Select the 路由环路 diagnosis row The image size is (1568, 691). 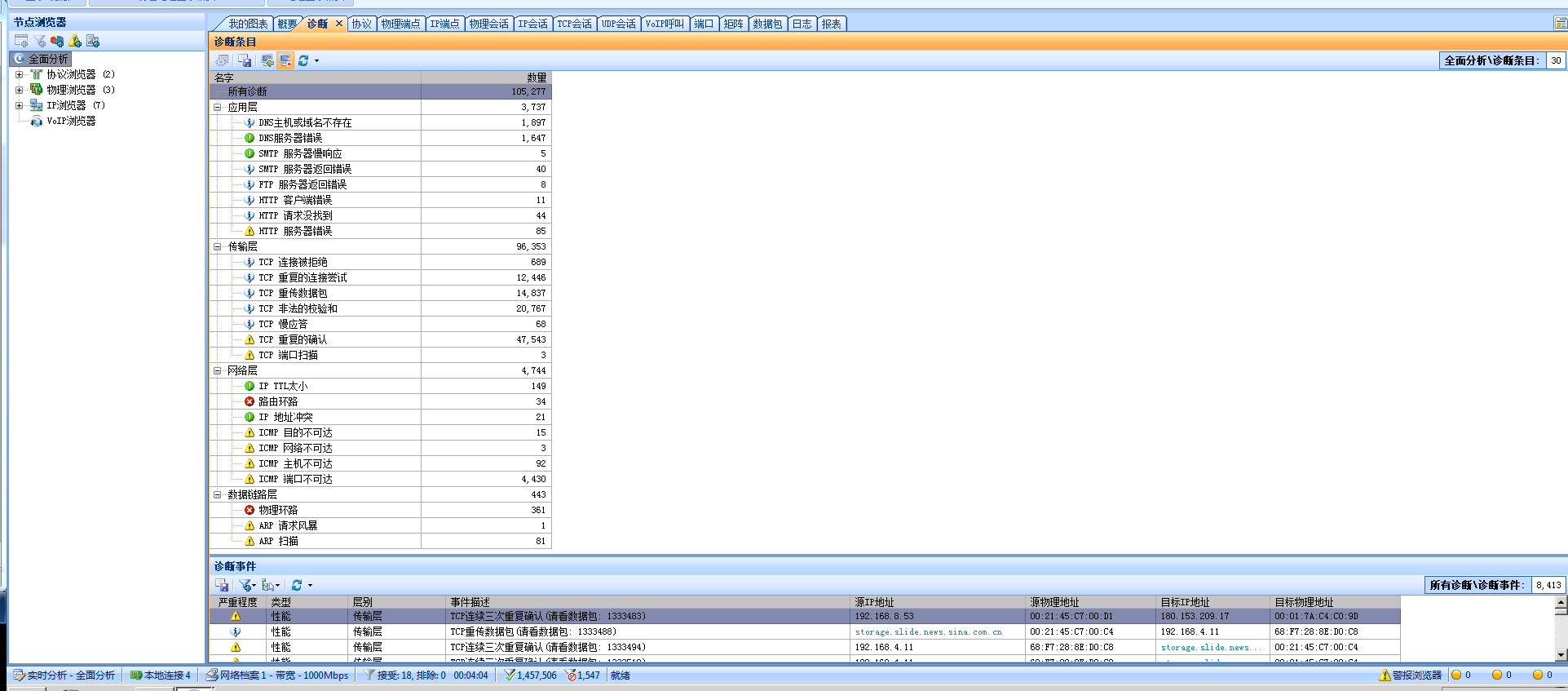point(278,401)
